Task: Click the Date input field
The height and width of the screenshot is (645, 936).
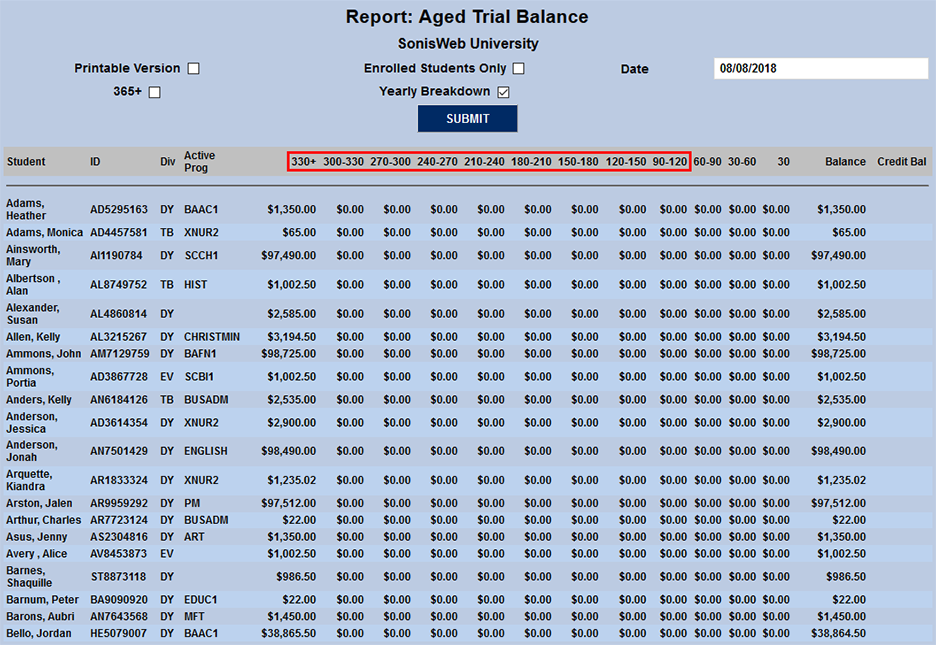Action: 820,68
